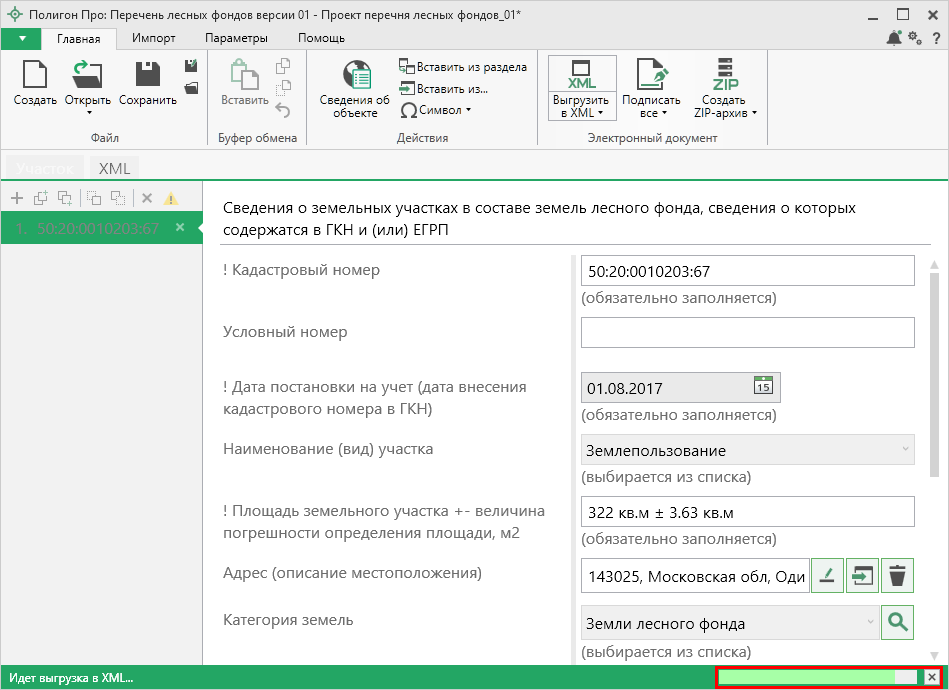Click the calendar icon in date field
949x690 pixels.
pyautogui.click(x=762, y=387)
